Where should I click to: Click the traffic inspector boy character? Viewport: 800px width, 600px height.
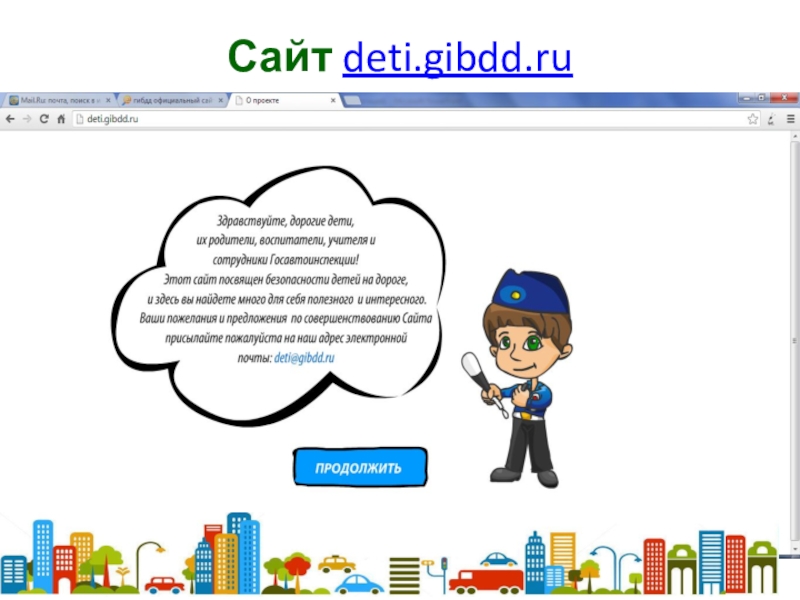point(518,379)
